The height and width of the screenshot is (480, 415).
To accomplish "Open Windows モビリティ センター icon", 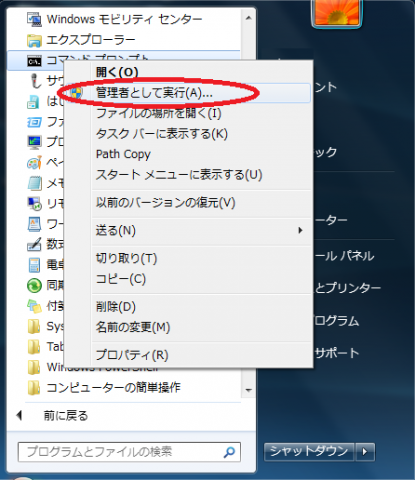I will 34,19.
